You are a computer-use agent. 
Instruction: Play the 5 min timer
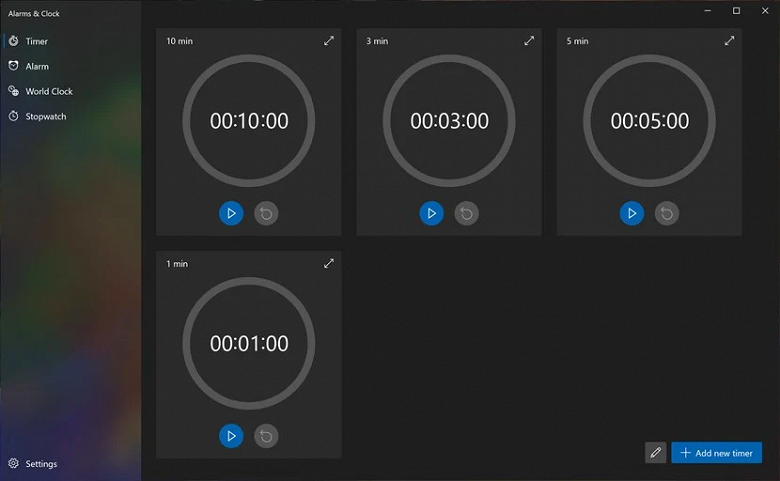coord(631,213)
